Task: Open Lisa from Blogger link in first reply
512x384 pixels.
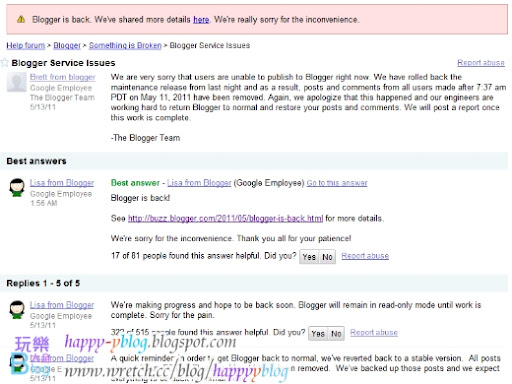Action: (62, 305)
